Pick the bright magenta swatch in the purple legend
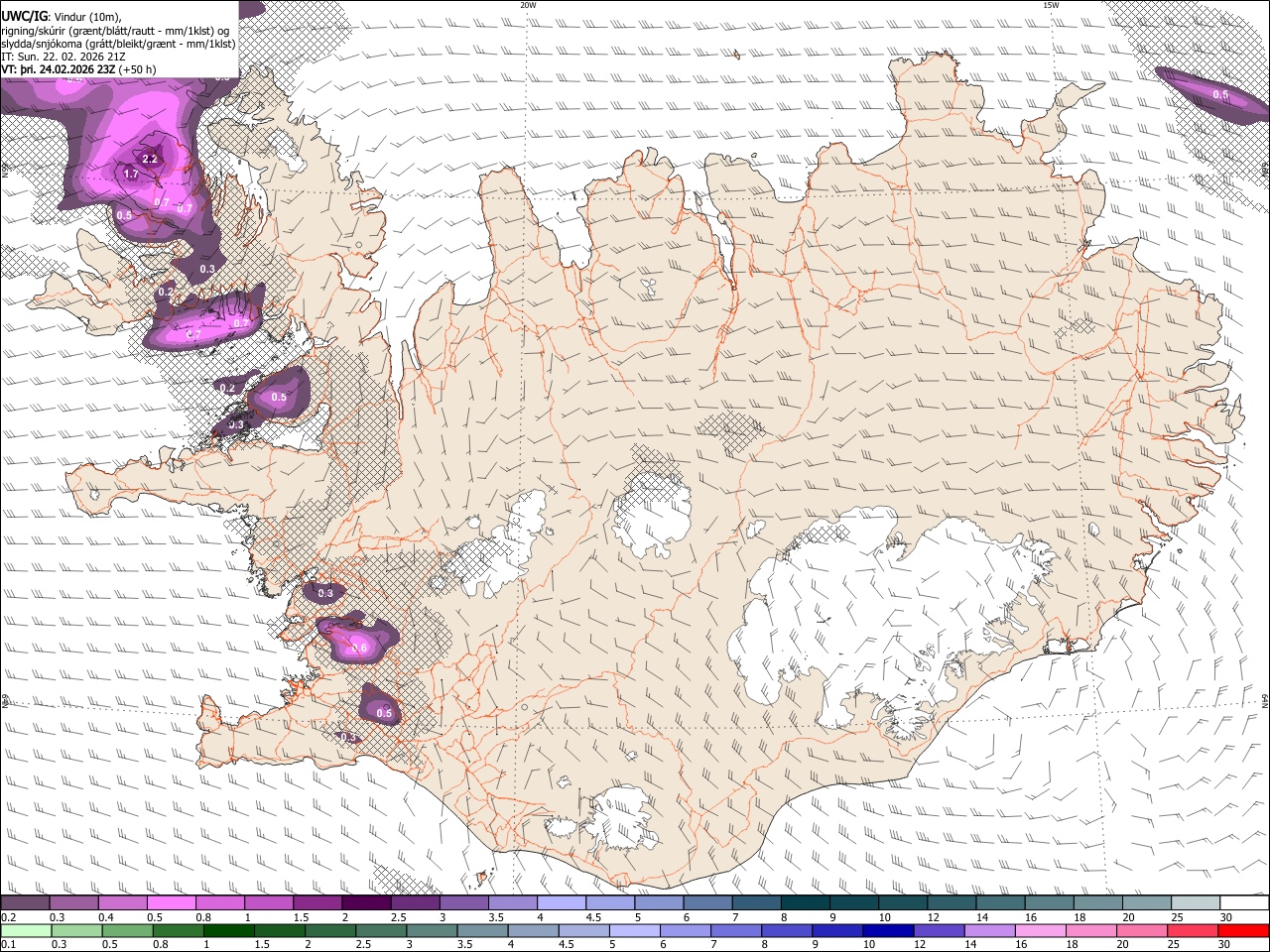This screenshot has height=952, width=1270. [x=172, y=902]
